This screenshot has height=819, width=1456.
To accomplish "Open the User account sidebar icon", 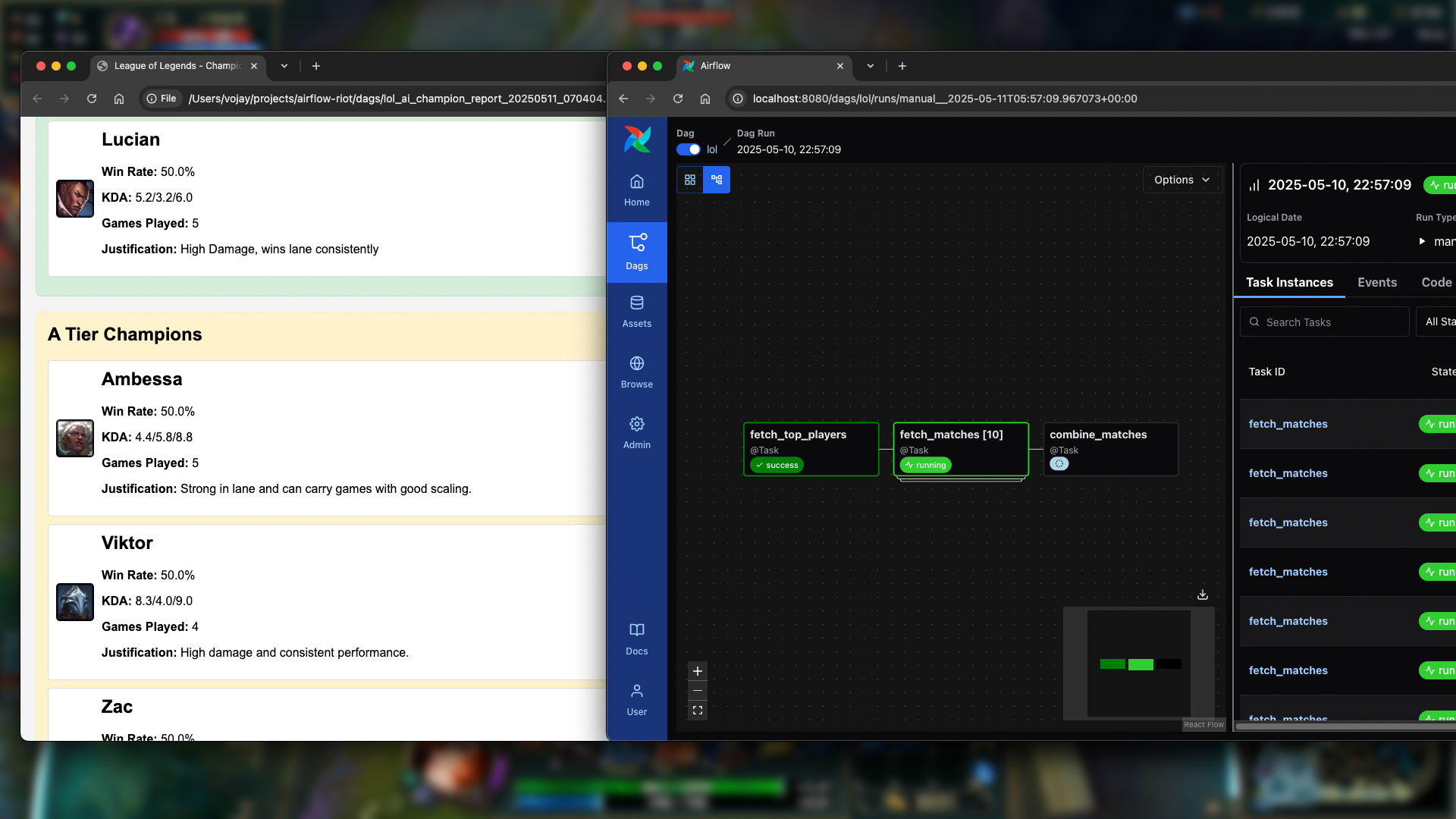I will tap(636, 698).
